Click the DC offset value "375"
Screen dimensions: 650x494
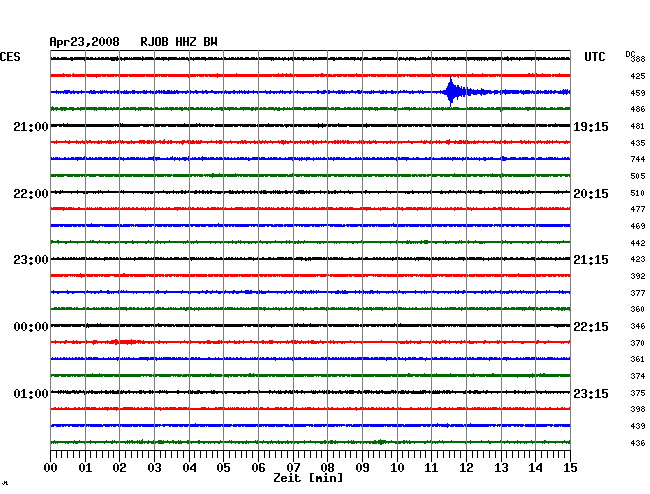638,393
